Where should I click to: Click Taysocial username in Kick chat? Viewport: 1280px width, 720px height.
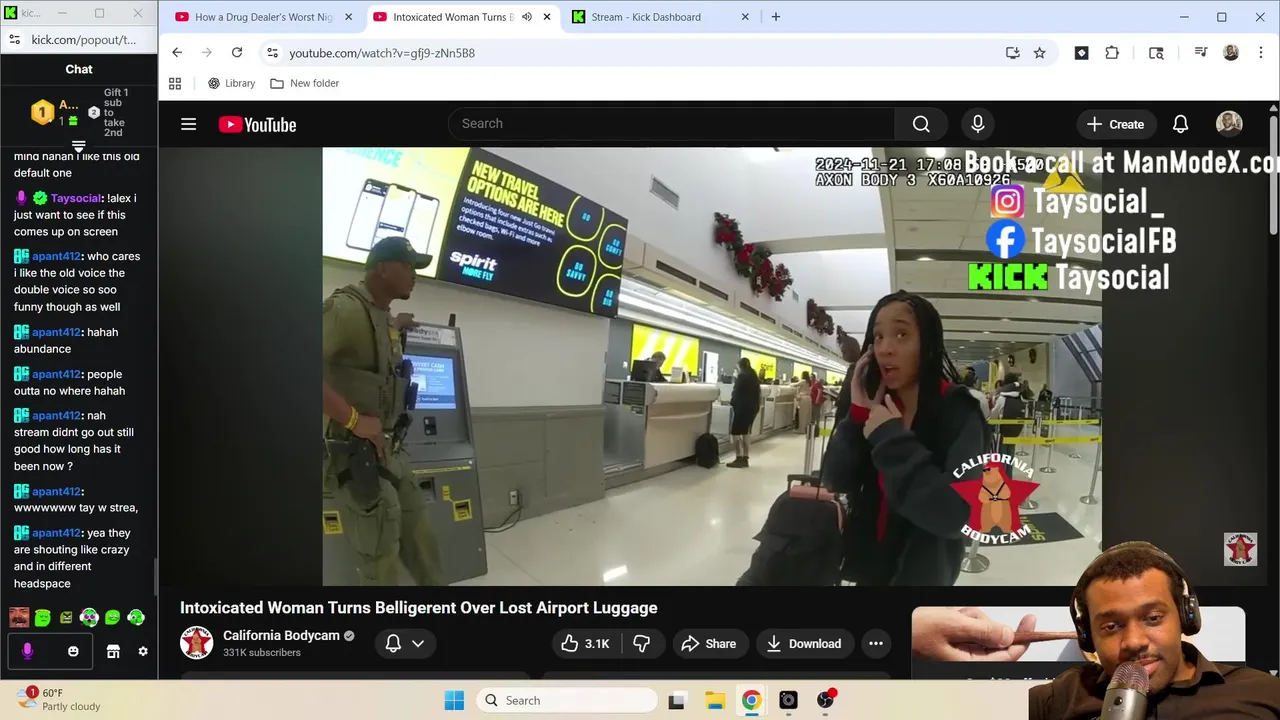click(76, 198)
